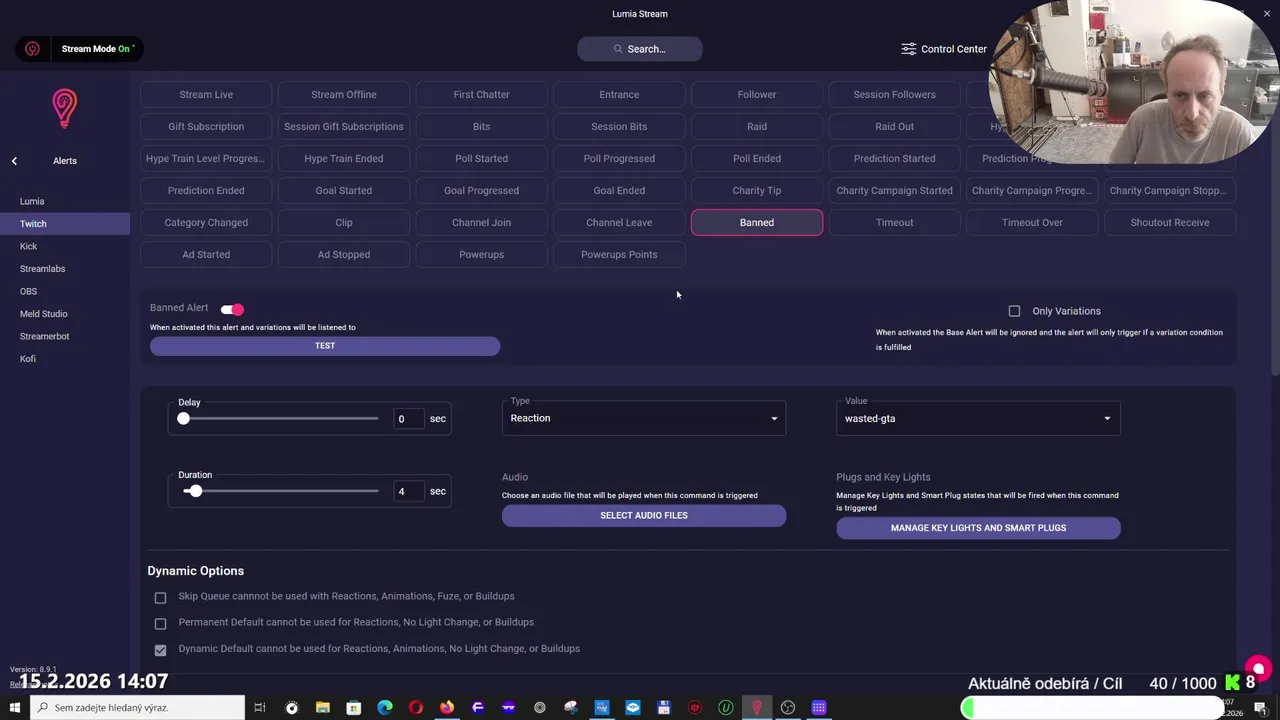Viewport: 1280px width, 720px height.
Task: Uncheck the Dynamic Default option
Action: coord(160,649)
